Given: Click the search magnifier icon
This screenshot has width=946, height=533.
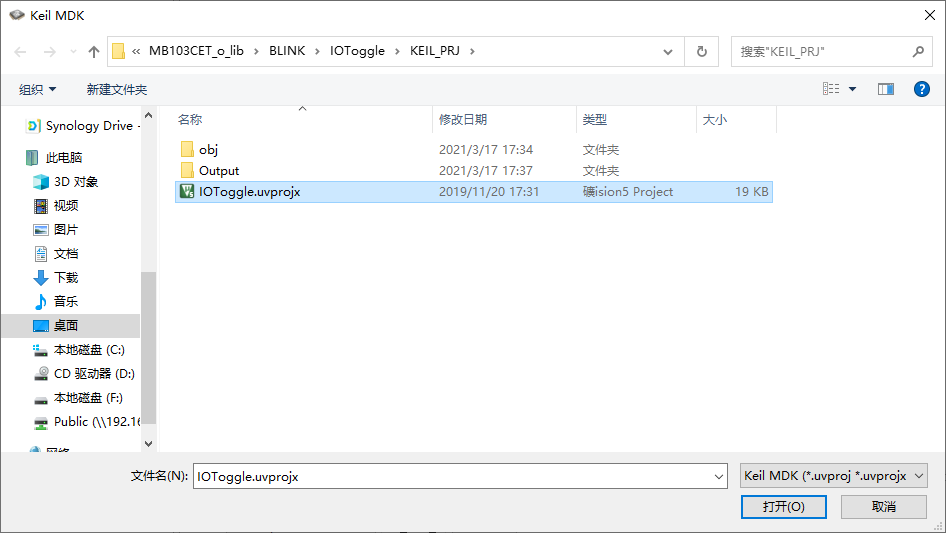Looking at the screenshot, I should (918, 52).
